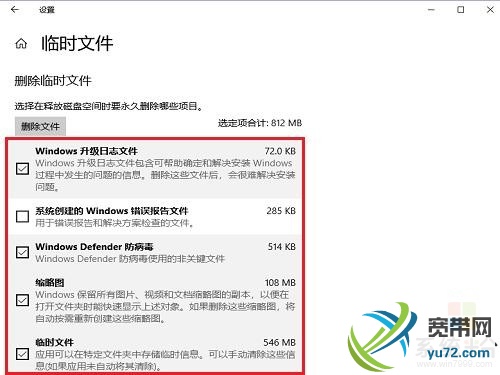Click the 514 KB size value
This screenshot has width=500, height=375.
pyautogui.click(x=282, y=247)
